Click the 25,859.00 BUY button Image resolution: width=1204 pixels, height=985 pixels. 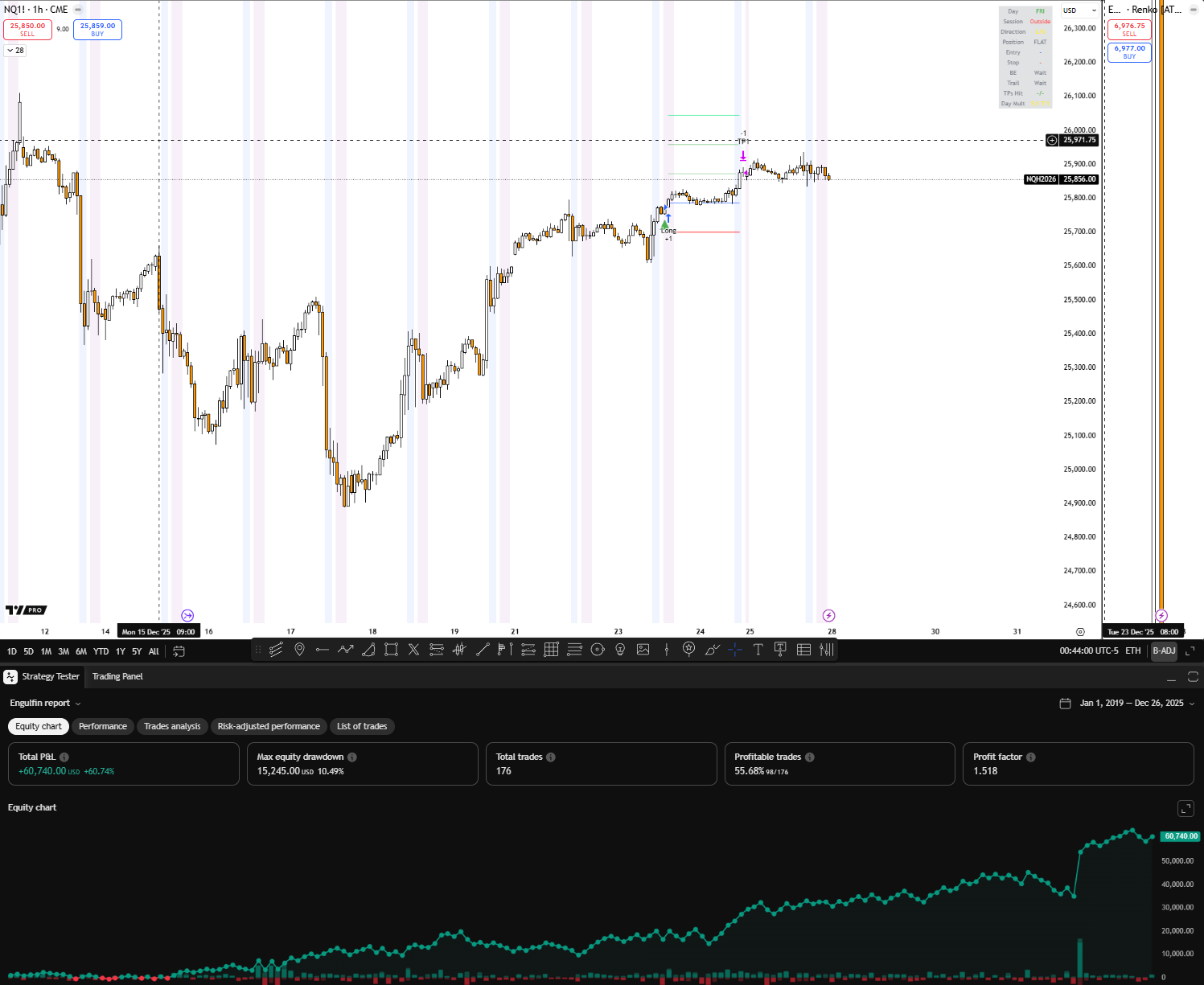coord(97,30)
